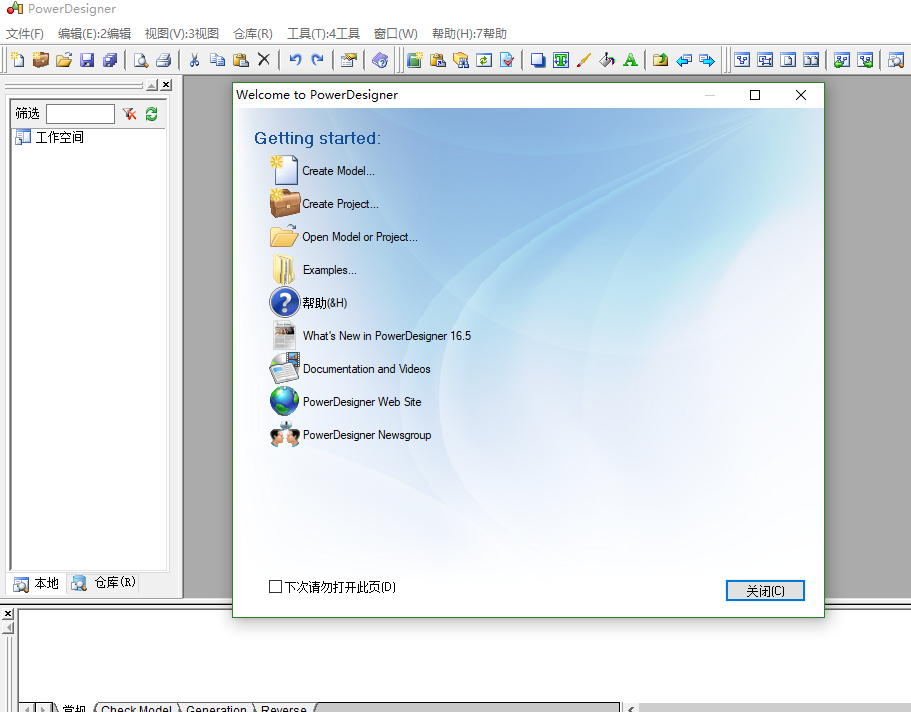The height and width of the screenshot is (712, 911).
Task: Click the purple Help book toolbar icon
Action: click(379, 60)
